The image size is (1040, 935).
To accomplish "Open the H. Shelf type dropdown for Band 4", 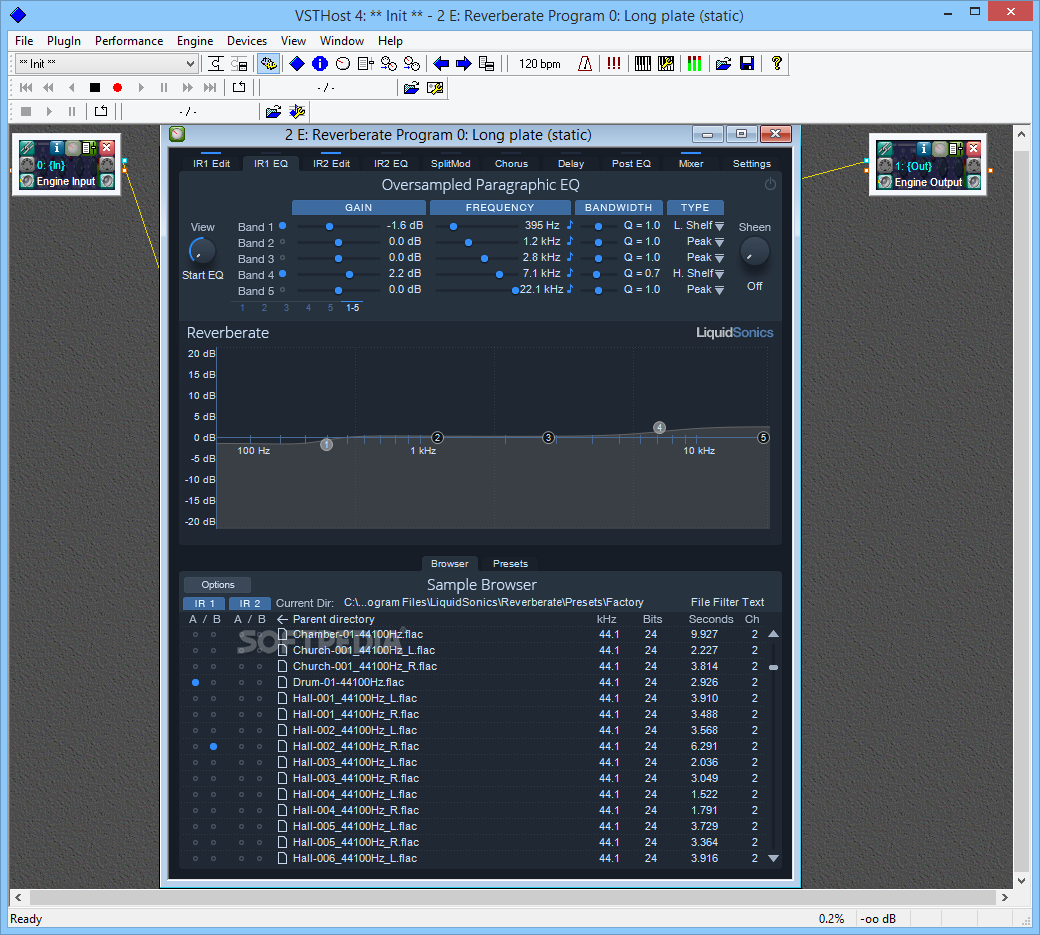I will pyautogui.click(x=720, y=275).
